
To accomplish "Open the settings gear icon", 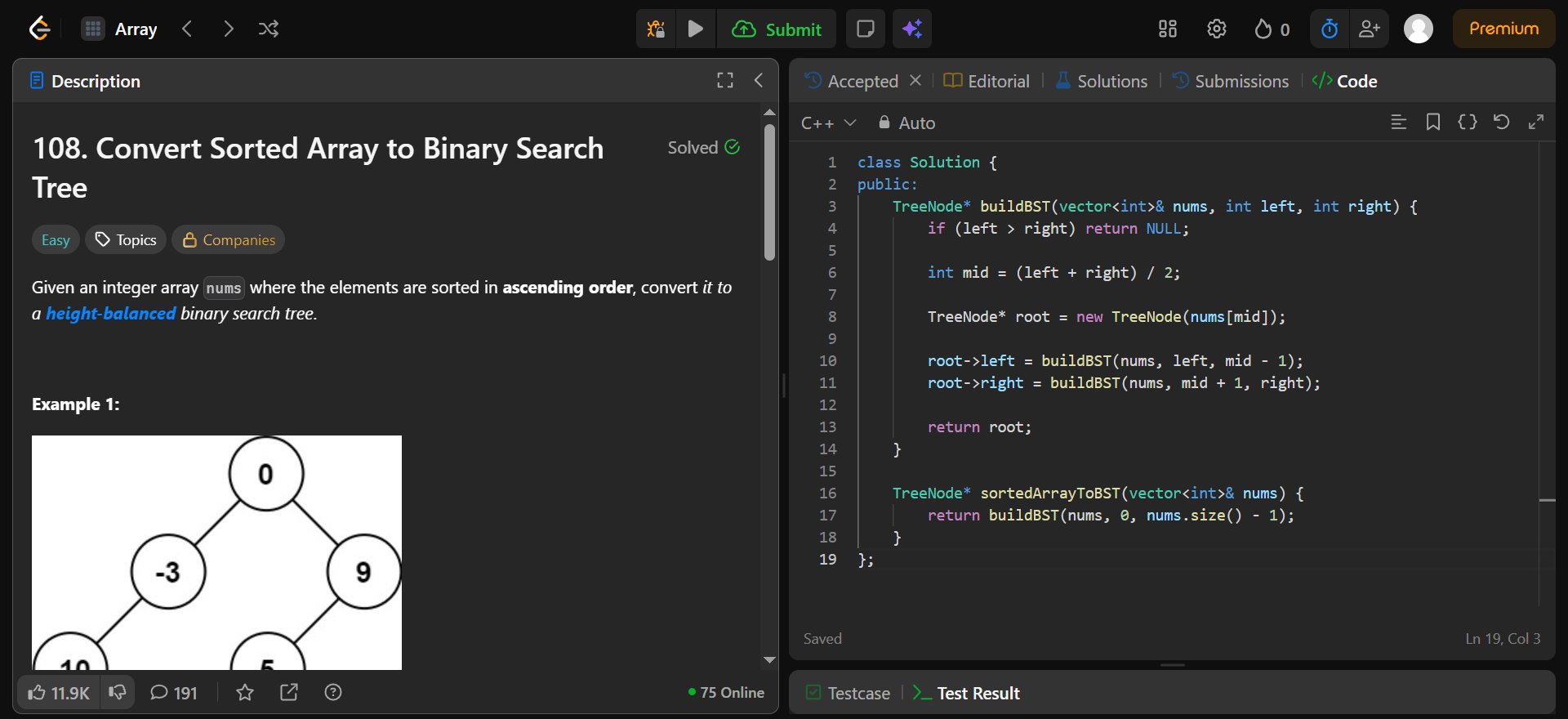I will (x=1216, y=29).
